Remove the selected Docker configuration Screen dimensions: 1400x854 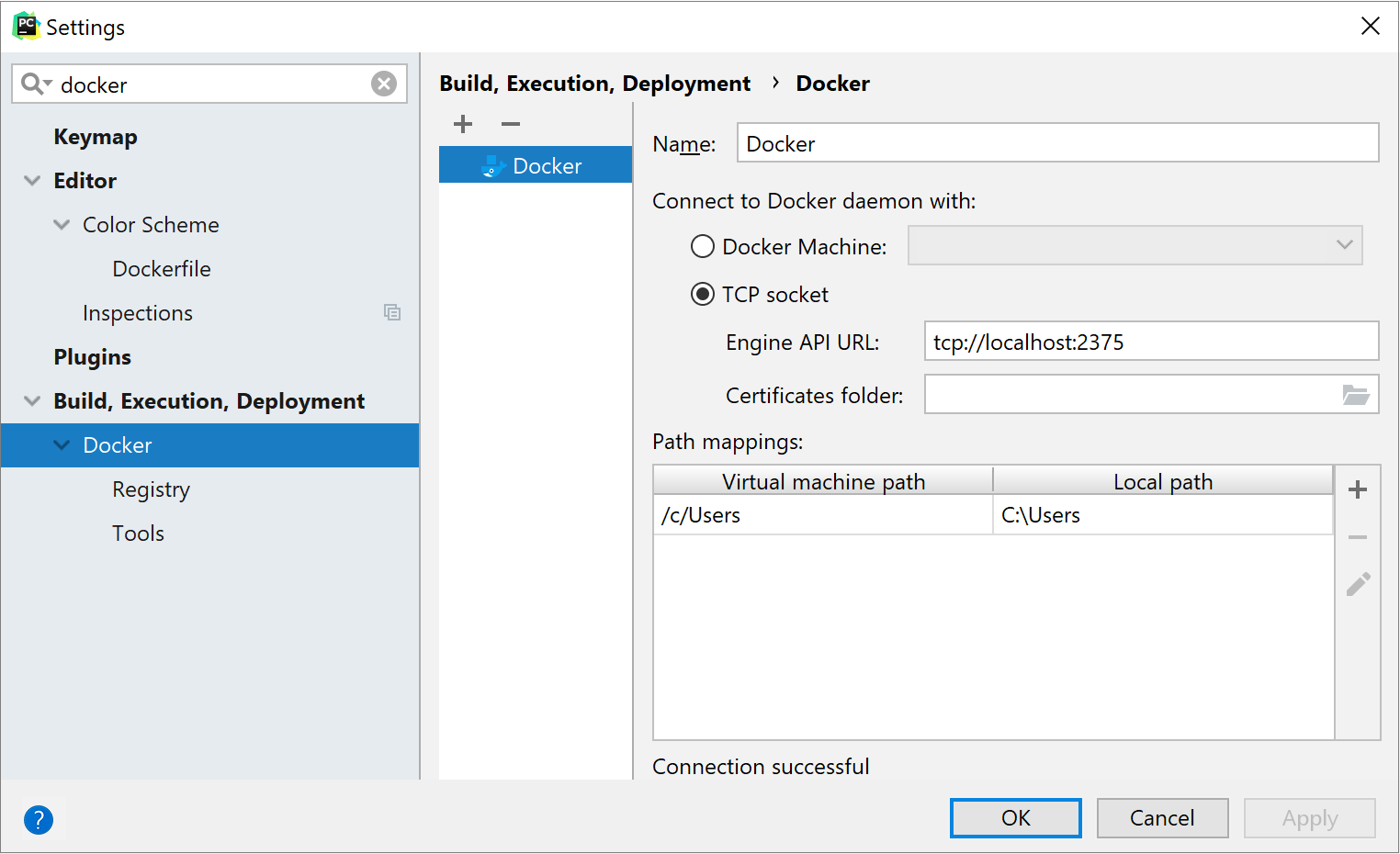pyautogui.click(x=511, y=124)
